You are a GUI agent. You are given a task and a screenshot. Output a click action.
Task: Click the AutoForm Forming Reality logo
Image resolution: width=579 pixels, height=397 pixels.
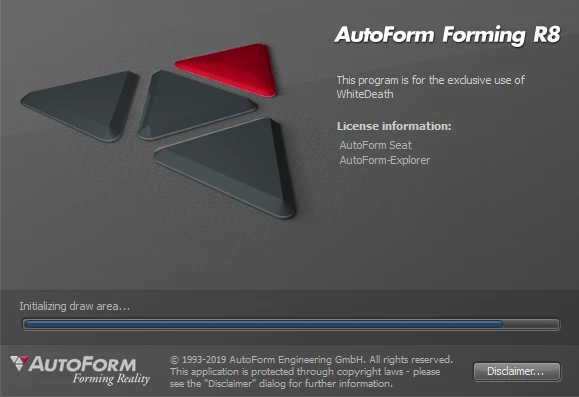tap(80, 370)
